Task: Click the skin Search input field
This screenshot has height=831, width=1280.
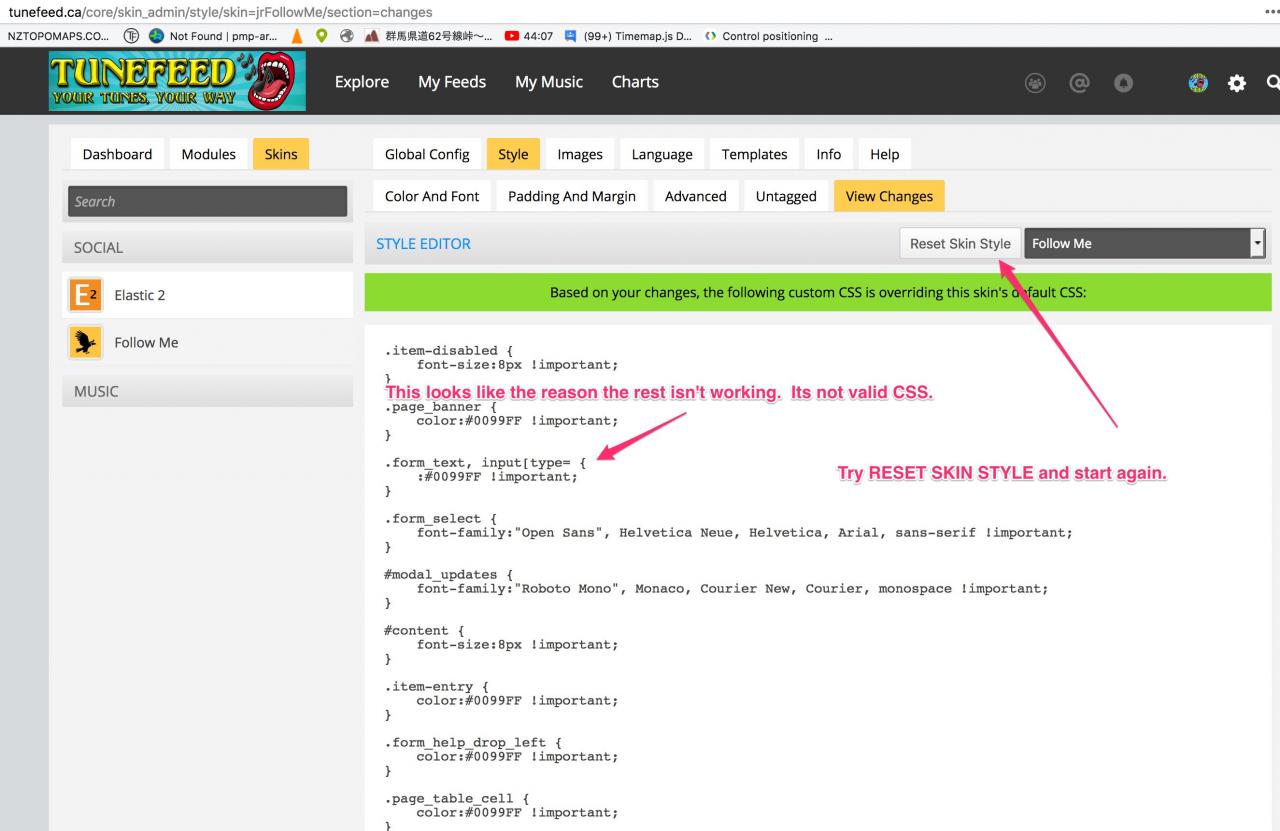Action: click(x=207, y=201)
